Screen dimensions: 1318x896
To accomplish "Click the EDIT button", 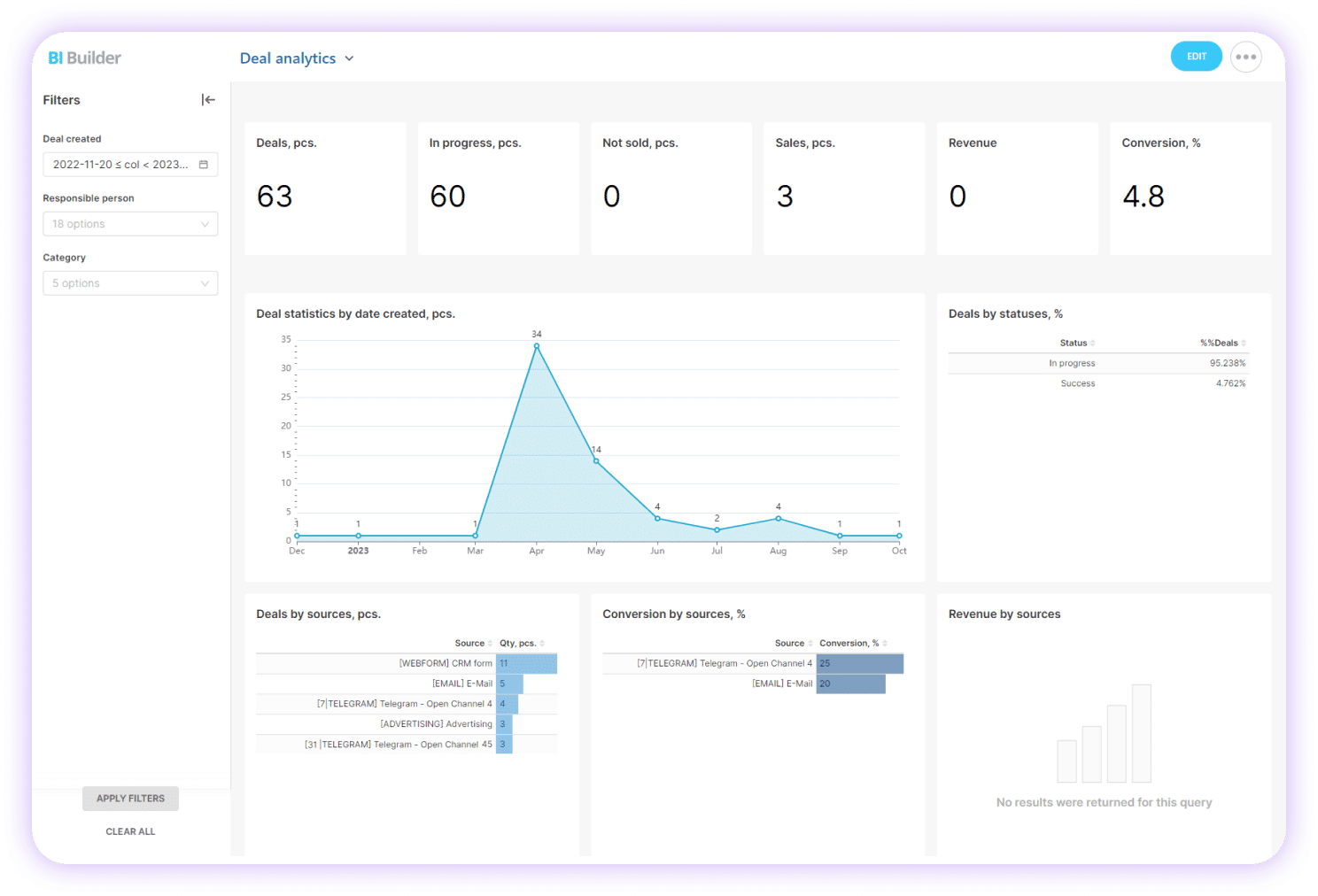I will pos(1196,56).
